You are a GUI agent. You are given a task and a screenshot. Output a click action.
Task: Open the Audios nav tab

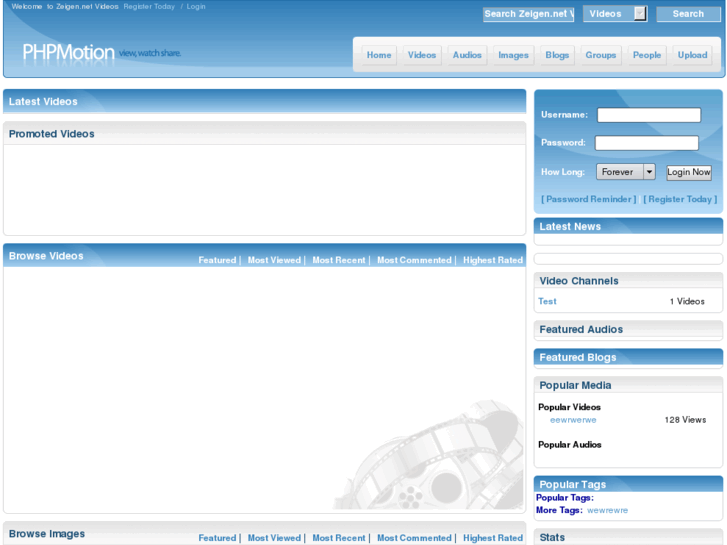pos(467,55)
